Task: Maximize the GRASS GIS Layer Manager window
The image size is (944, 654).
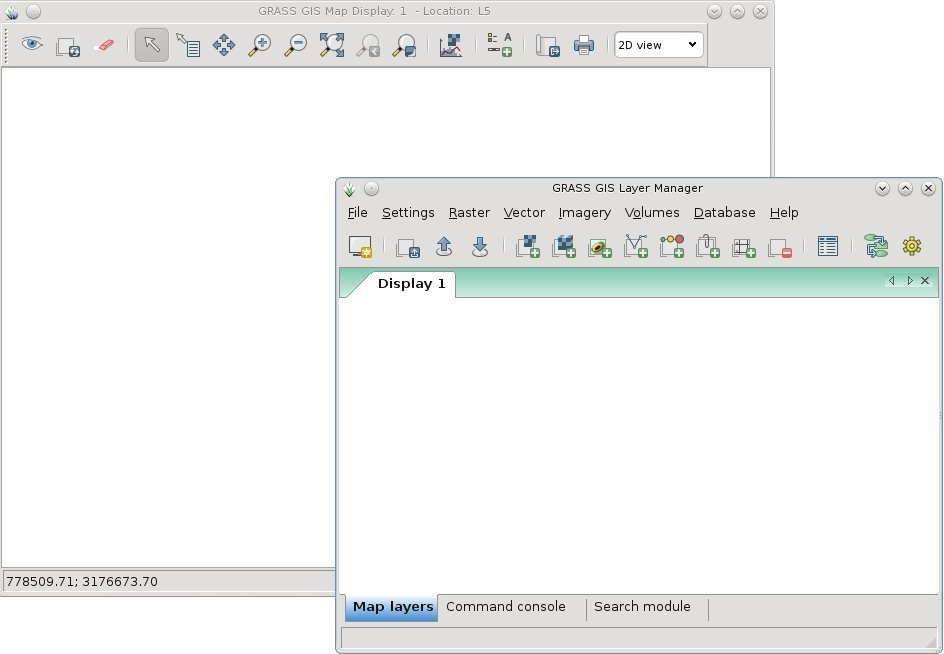Action: click(x=905, y=188)
